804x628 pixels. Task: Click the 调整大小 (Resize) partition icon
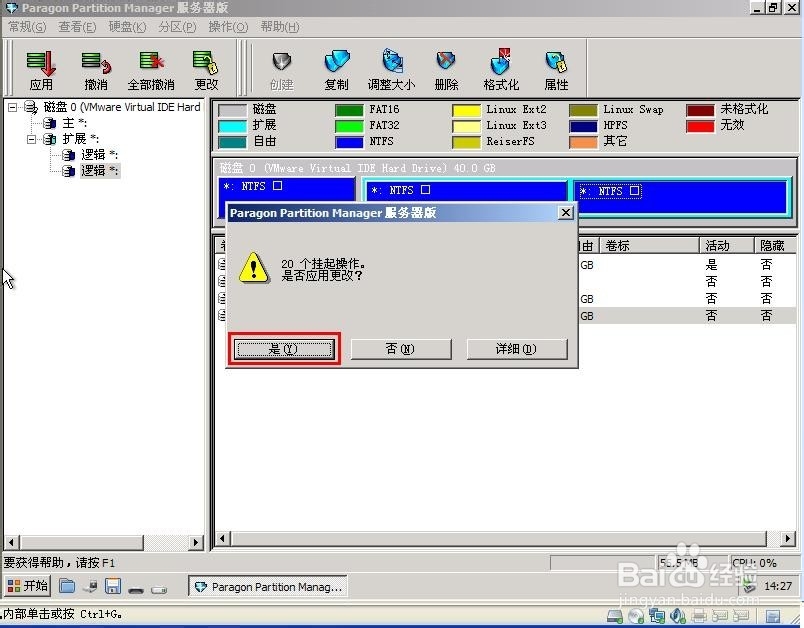pos(391,70)
